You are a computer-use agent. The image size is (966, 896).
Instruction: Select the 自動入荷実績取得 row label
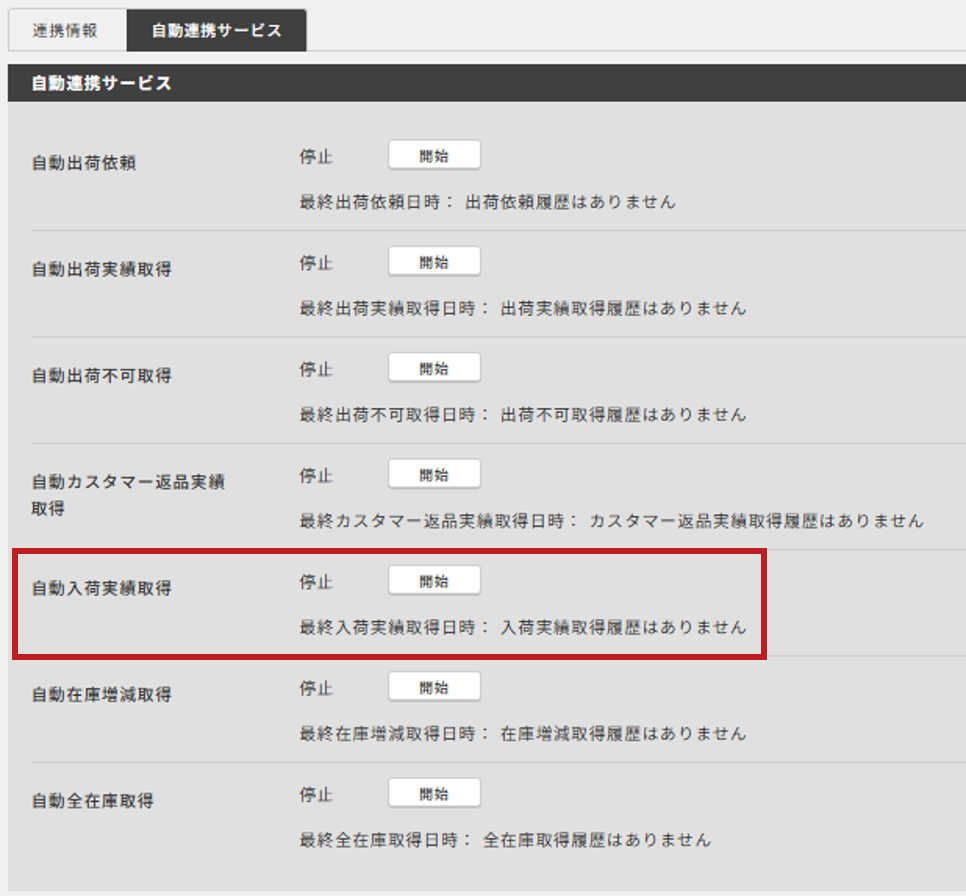[102, 588]
